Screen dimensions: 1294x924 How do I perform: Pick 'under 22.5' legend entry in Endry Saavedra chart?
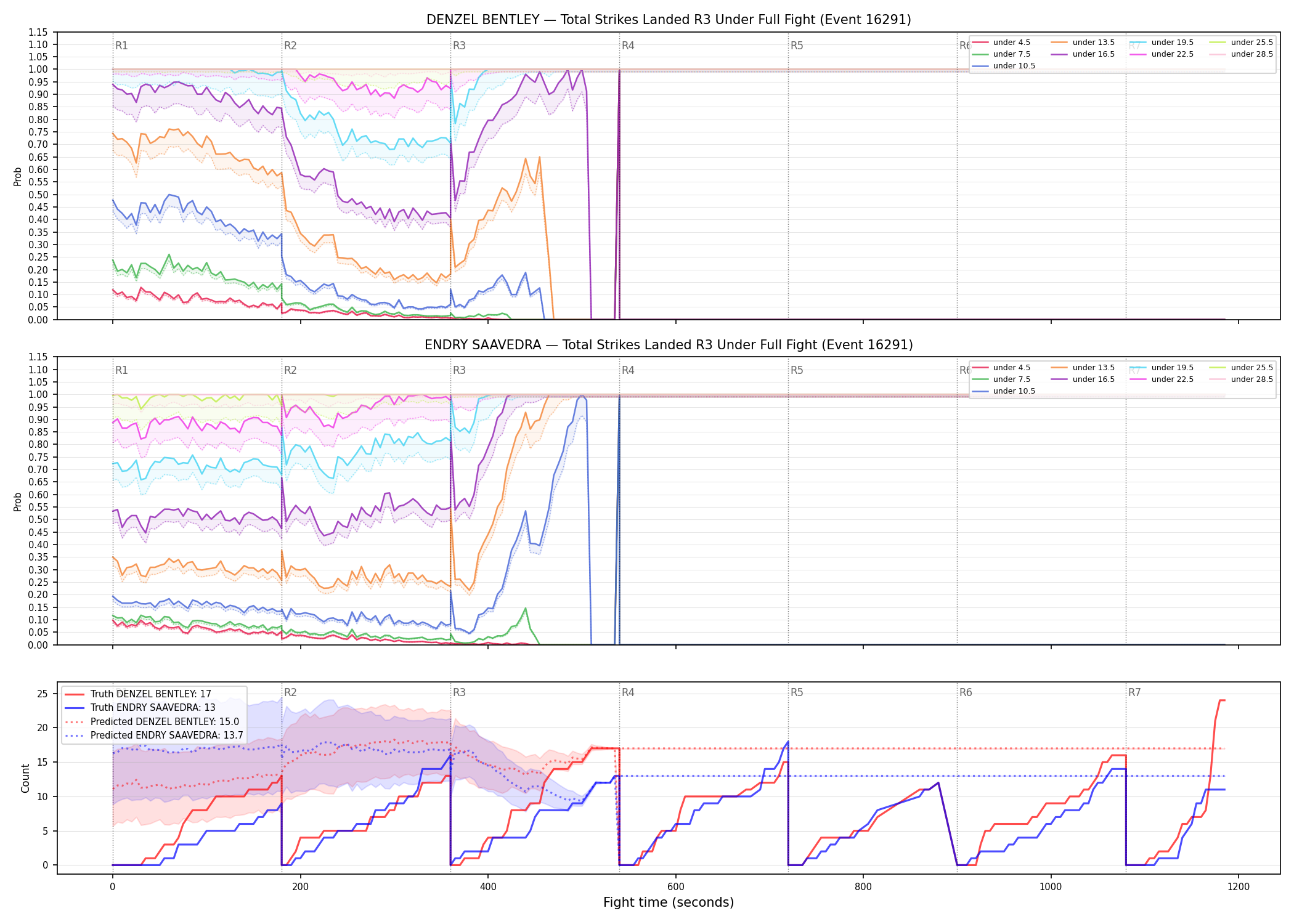1162,379
